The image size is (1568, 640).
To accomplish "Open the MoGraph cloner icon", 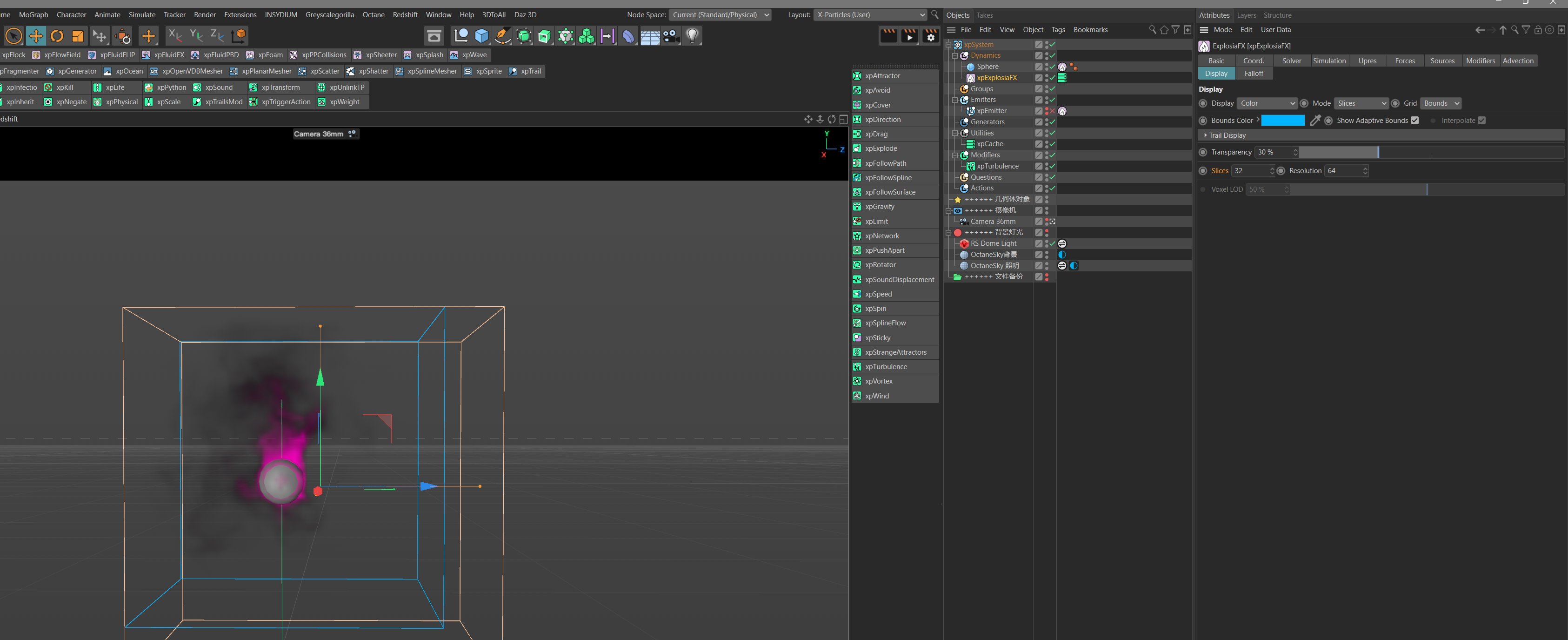I will (586, 36).
